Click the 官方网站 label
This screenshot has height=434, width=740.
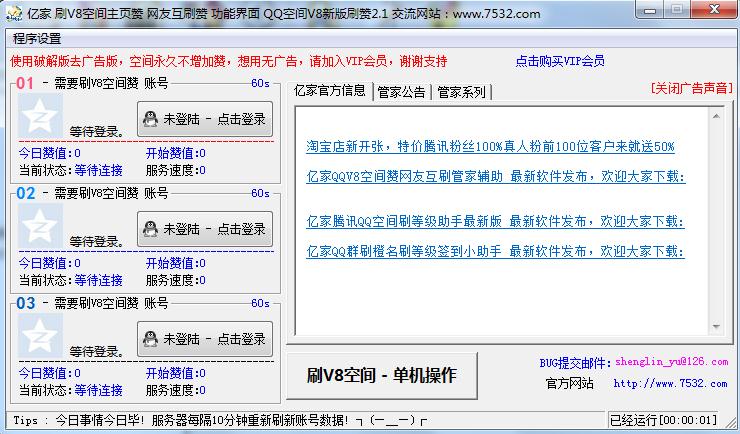click(569, 383)
